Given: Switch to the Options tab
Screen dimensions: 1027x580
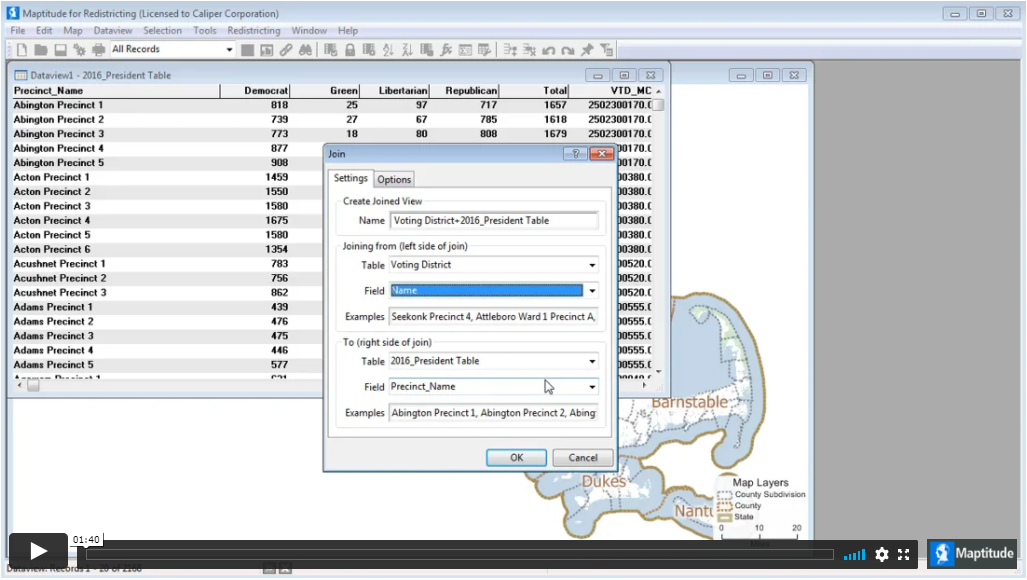Looking at the screenshot, I should (394, 180).
